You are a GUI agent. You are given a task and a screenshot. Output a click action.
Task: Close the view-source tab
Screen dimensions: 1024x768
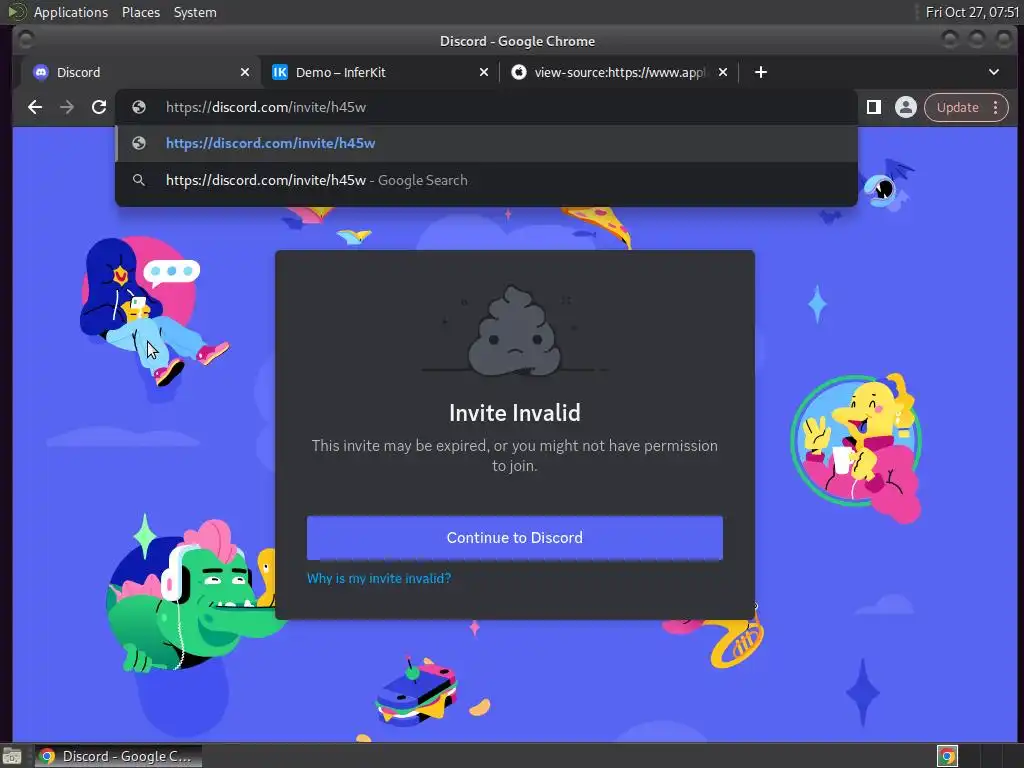(723, 72)
